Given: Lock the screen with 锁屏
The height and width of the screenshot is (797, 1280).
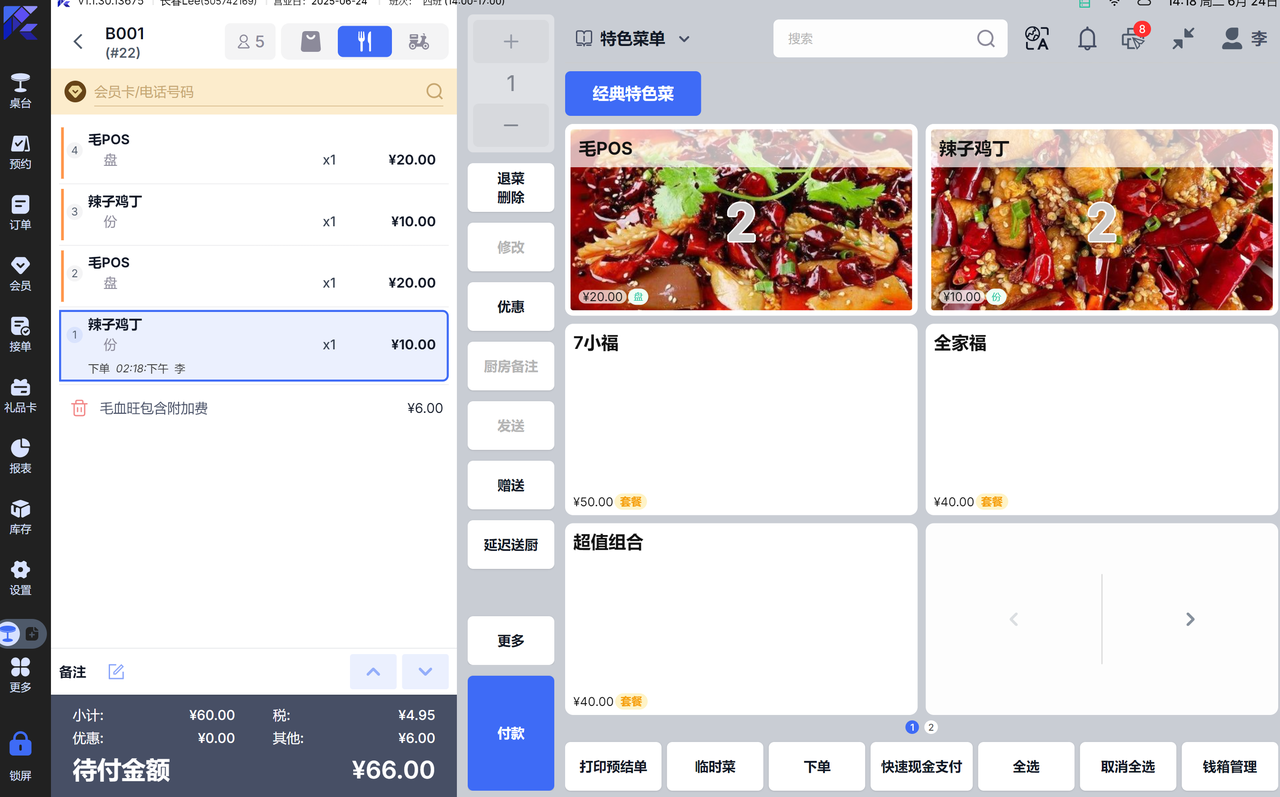Looking at the screenshot, I should coord(20,756).
